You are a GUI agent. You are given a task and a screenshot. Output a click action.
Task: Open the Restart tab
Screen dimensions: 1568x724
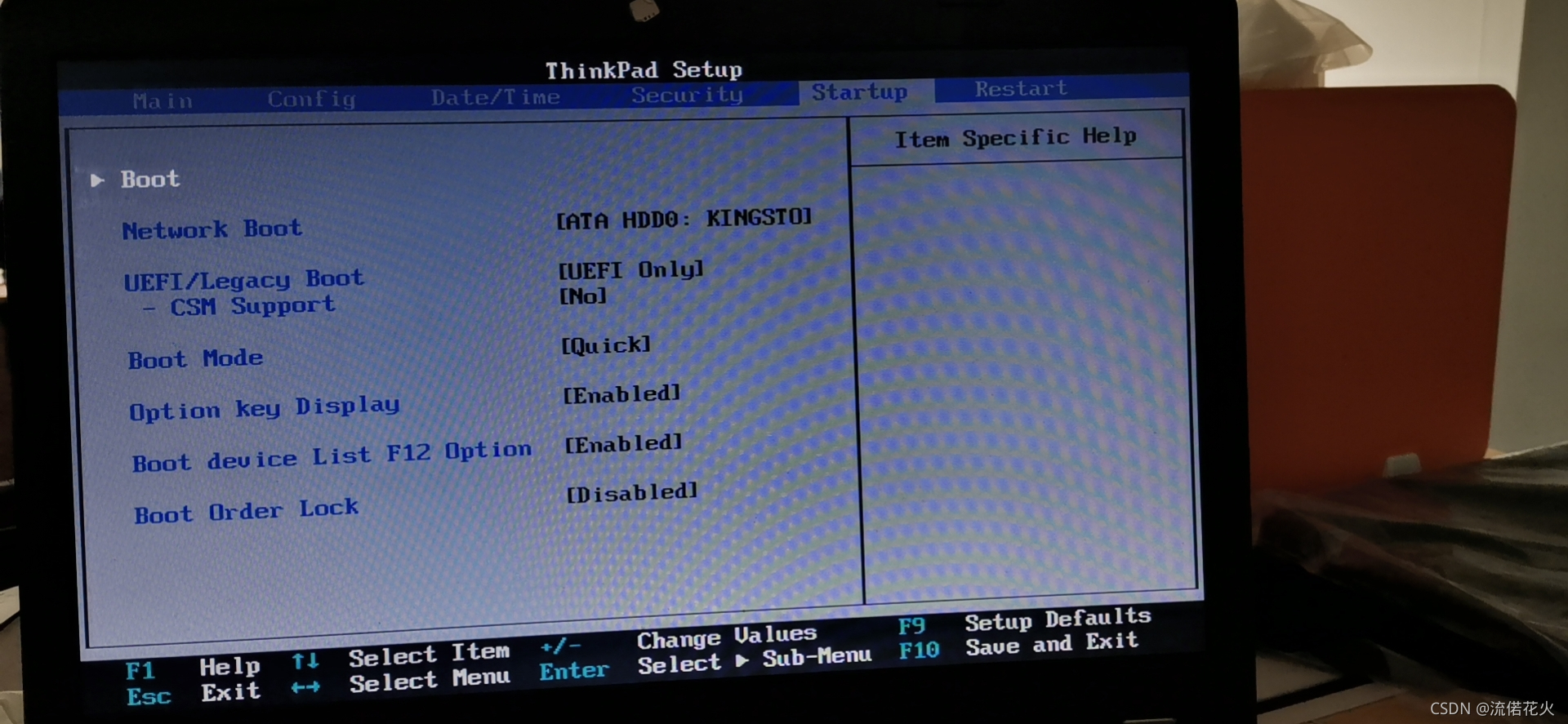point(1021,88)
